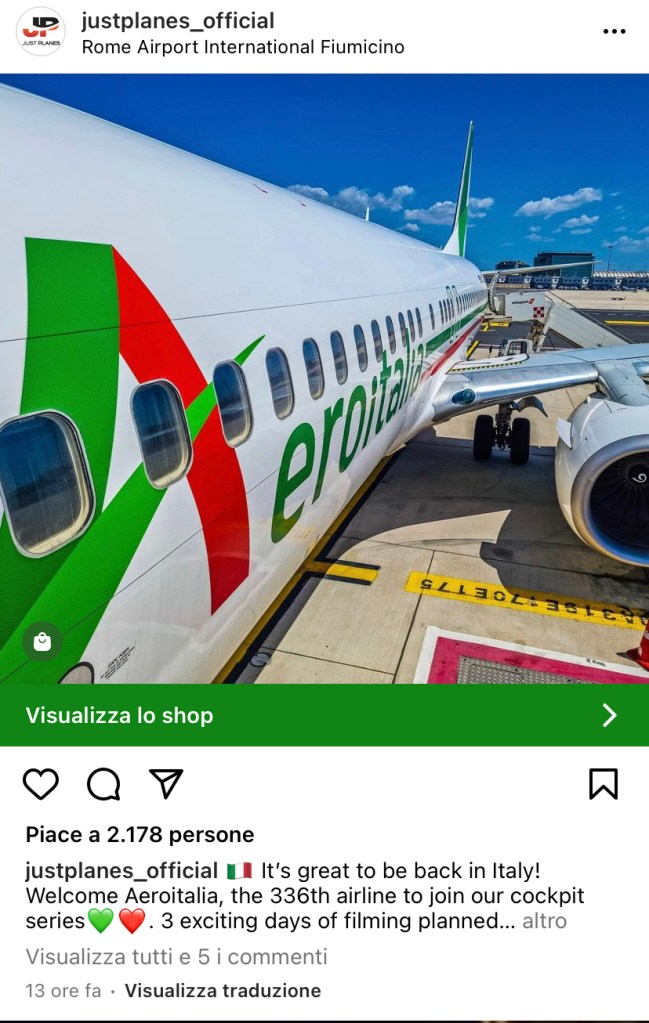
Task: Open comments with the speech bubble icon
Action: [x=104, y=784]
